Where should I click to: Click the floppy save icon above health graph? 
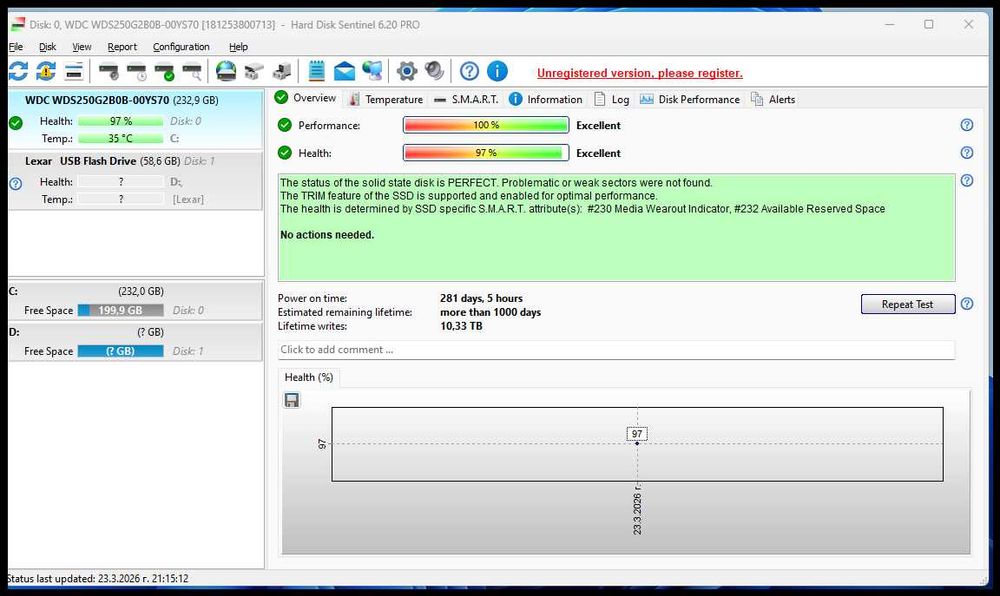pos(291,400)
